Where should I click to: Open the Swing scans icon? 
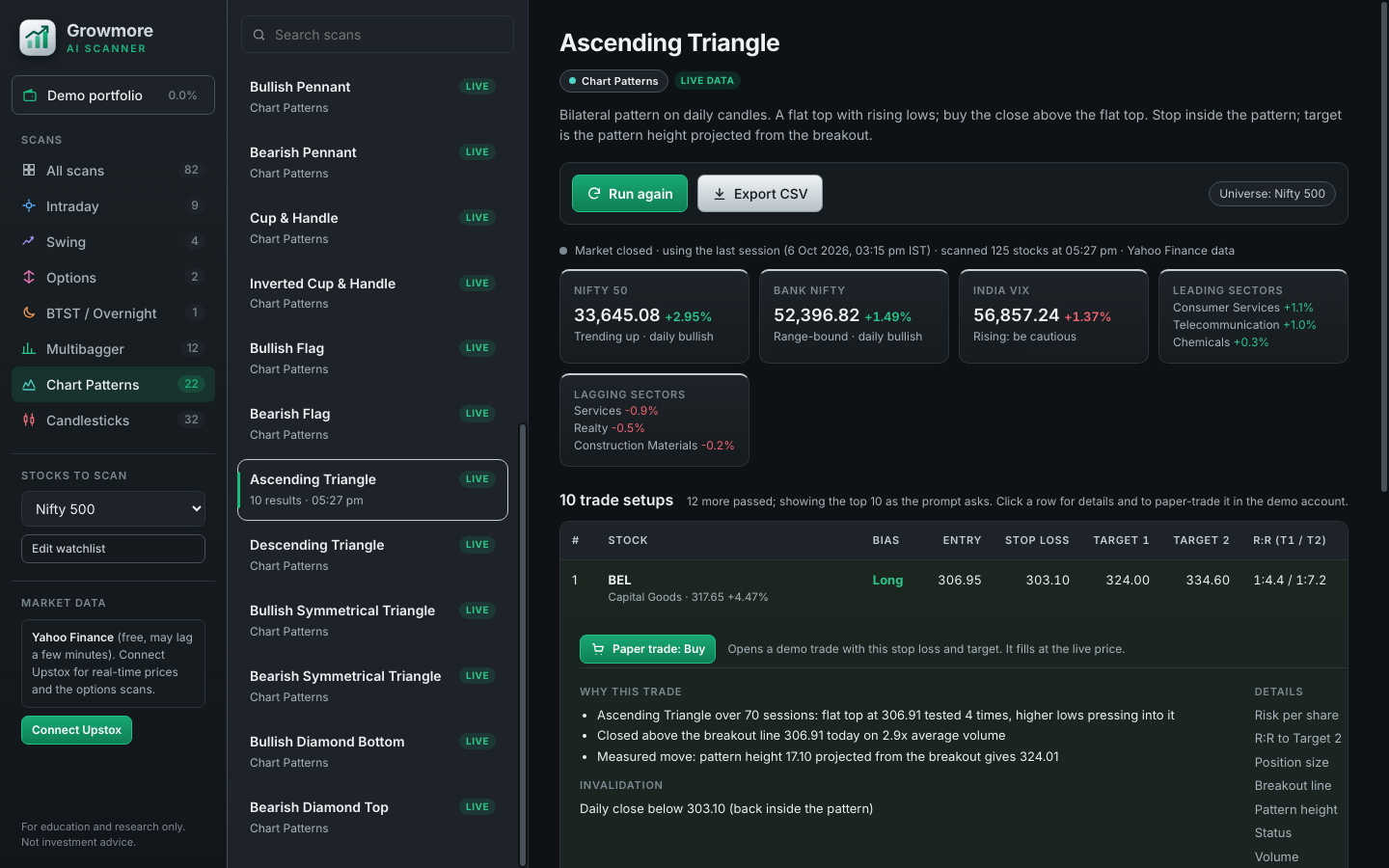29,241
